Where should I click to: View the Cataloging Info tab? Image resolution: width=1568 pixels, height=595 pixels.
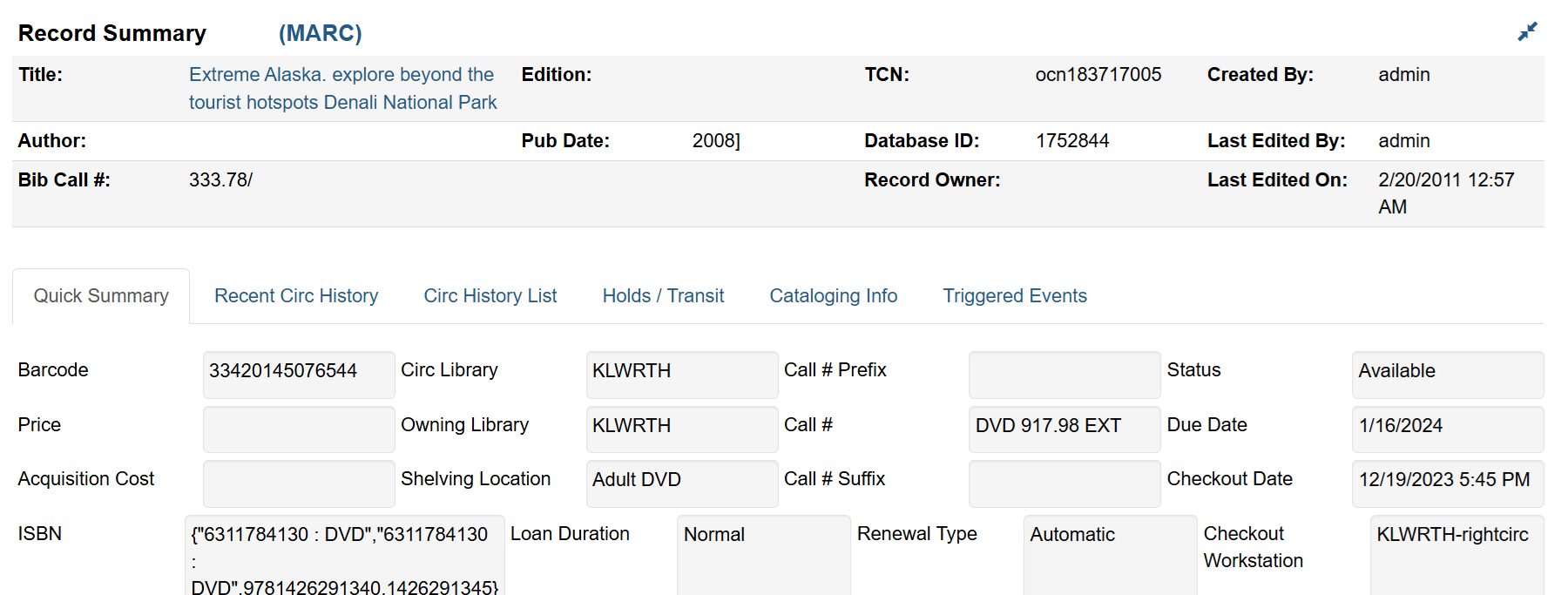pos(833,296)
